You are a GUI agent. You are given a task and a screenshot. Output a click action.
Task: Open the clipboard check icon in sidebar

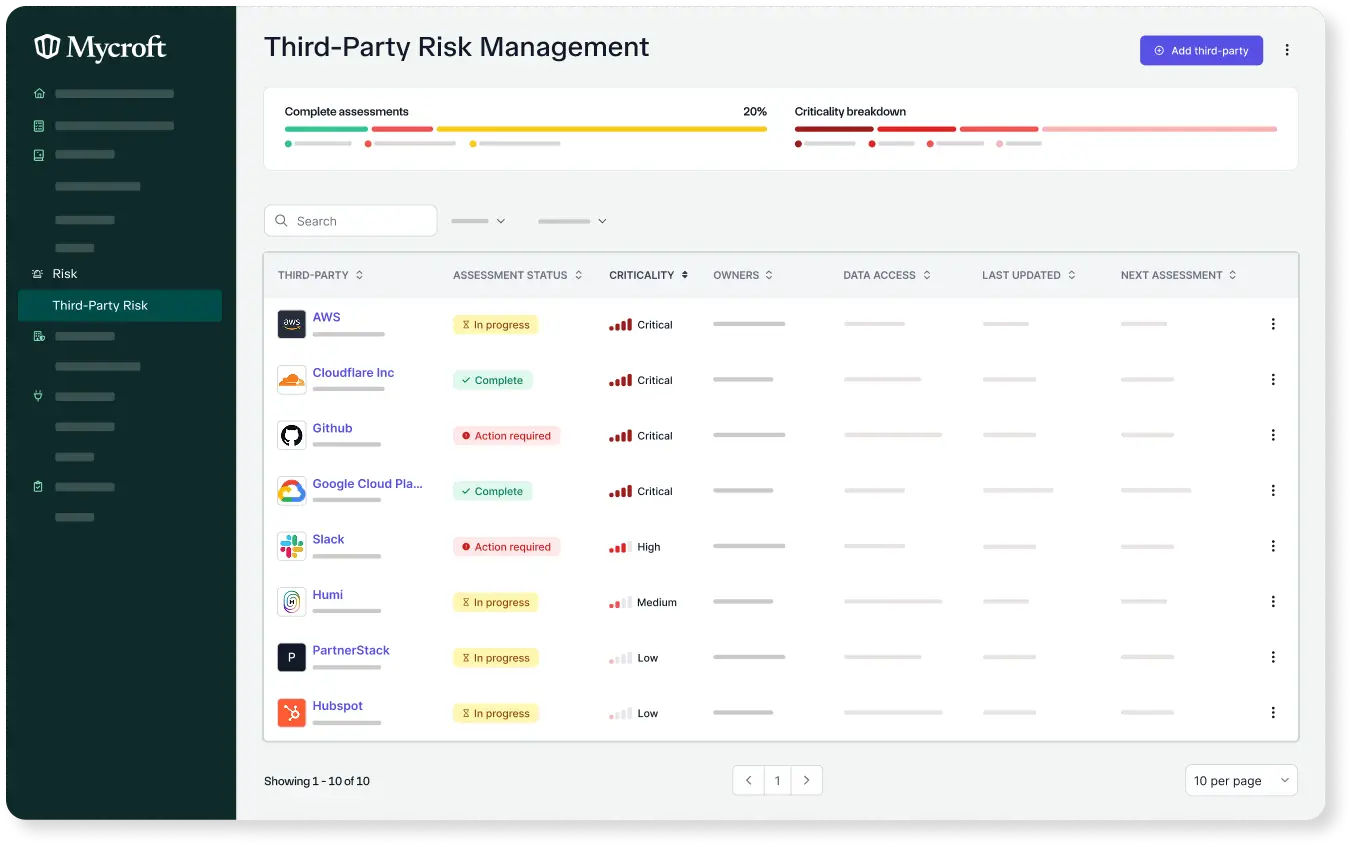coord(39,487)
